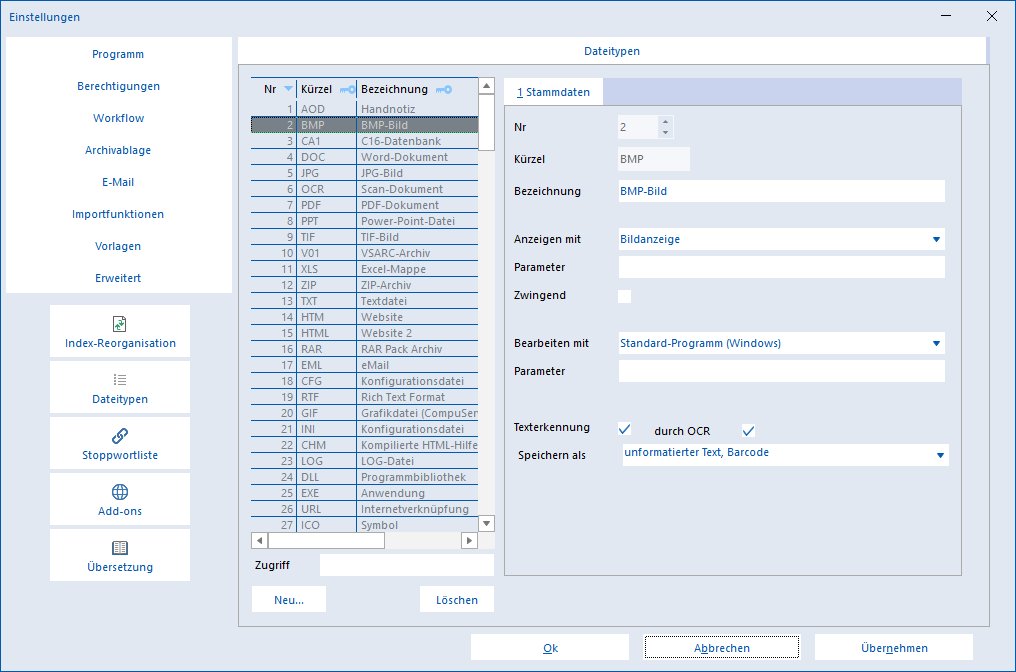Select the 1 Stammdaten tab

tap(553, 92)
